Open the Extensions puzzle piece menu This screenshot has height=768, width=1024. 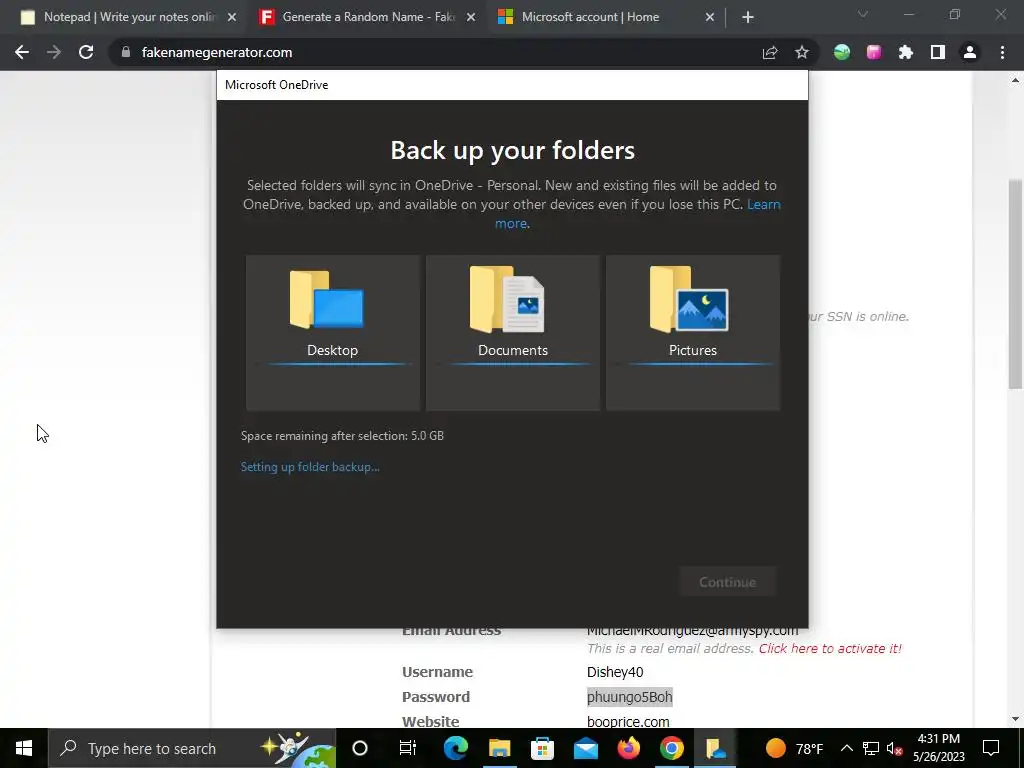[x=906, y=52]
